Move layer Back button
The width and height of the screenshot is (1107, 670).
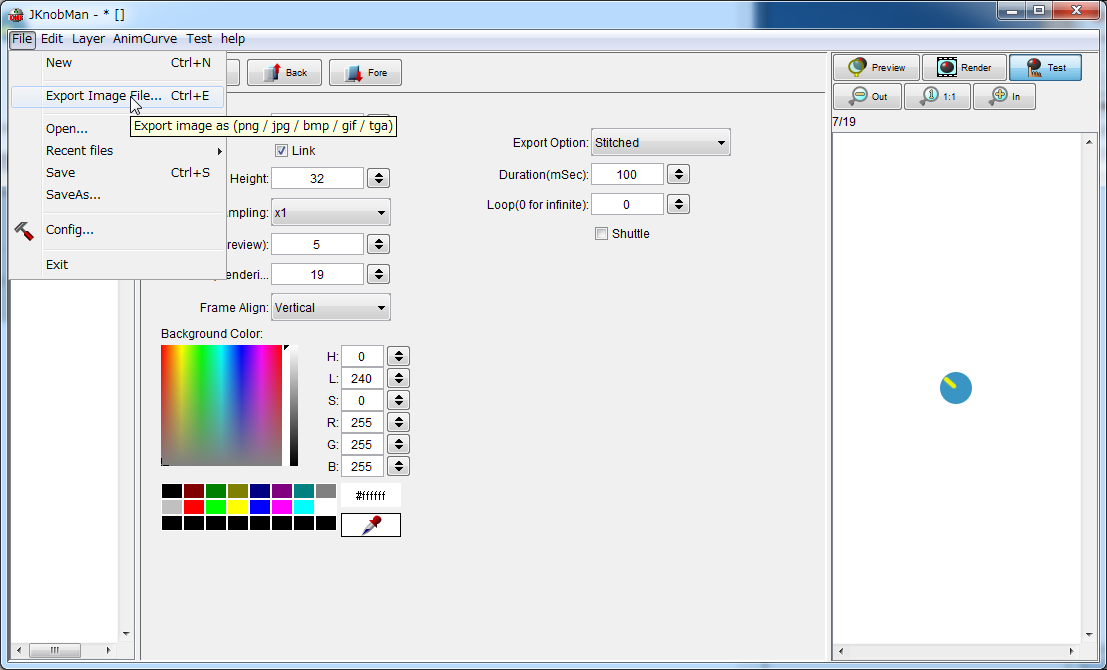click(285, 73)
